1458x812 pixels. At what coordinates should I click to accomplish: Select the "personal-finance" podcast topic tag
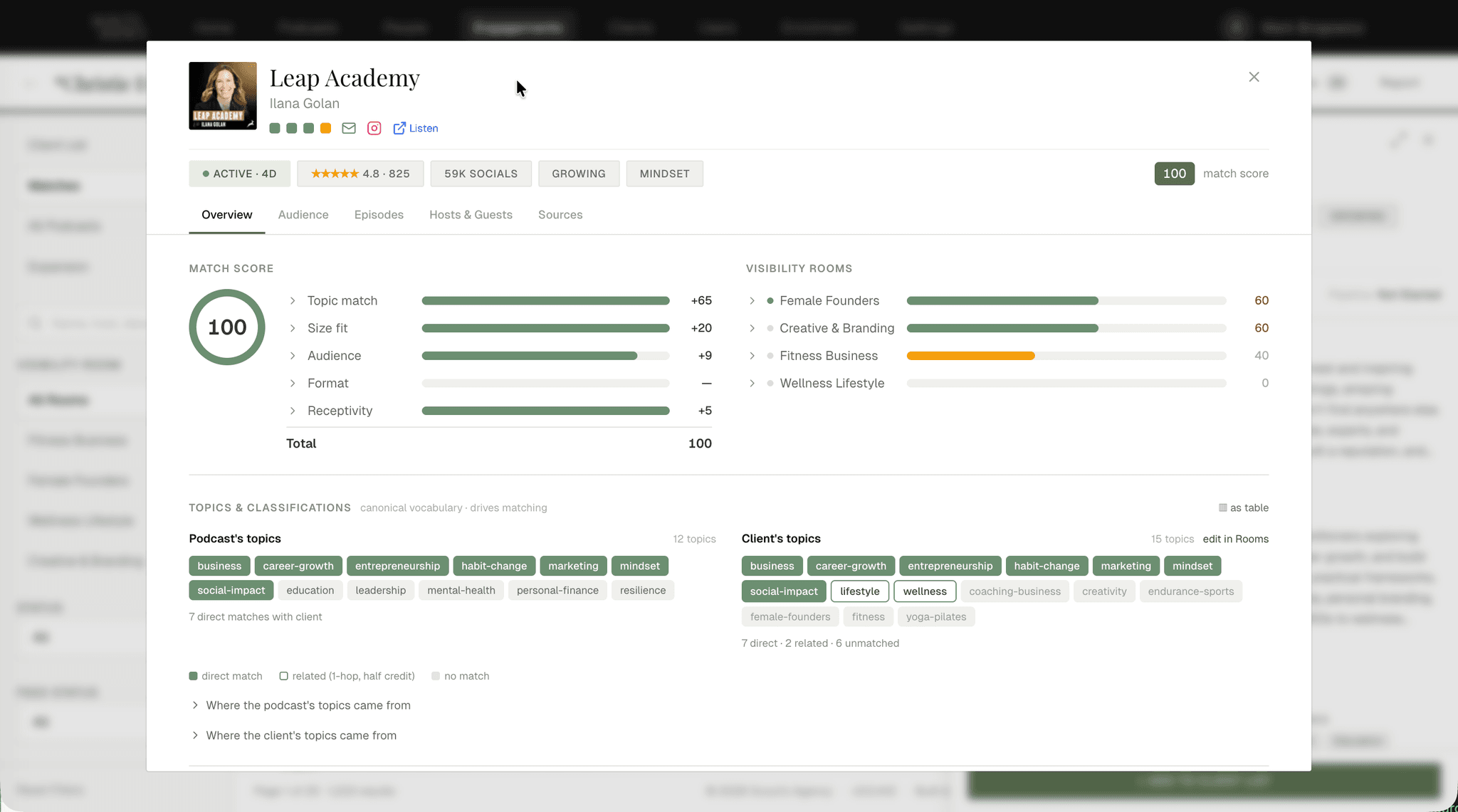click(x=557, y=590)
